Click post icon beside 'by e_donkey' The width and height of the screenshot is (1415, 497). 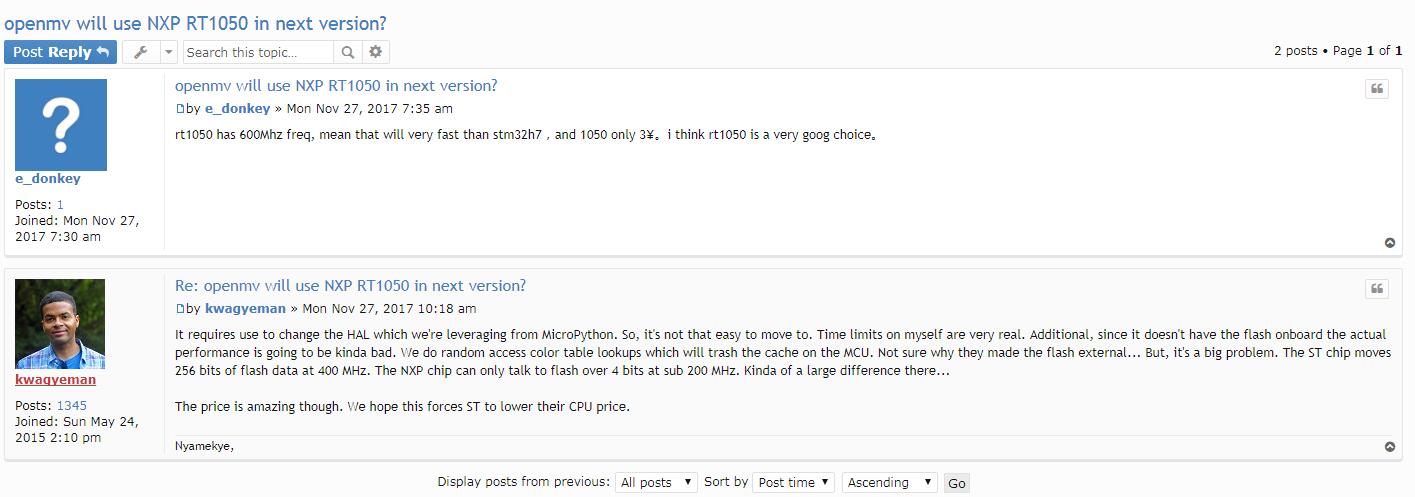coord(180,109)
